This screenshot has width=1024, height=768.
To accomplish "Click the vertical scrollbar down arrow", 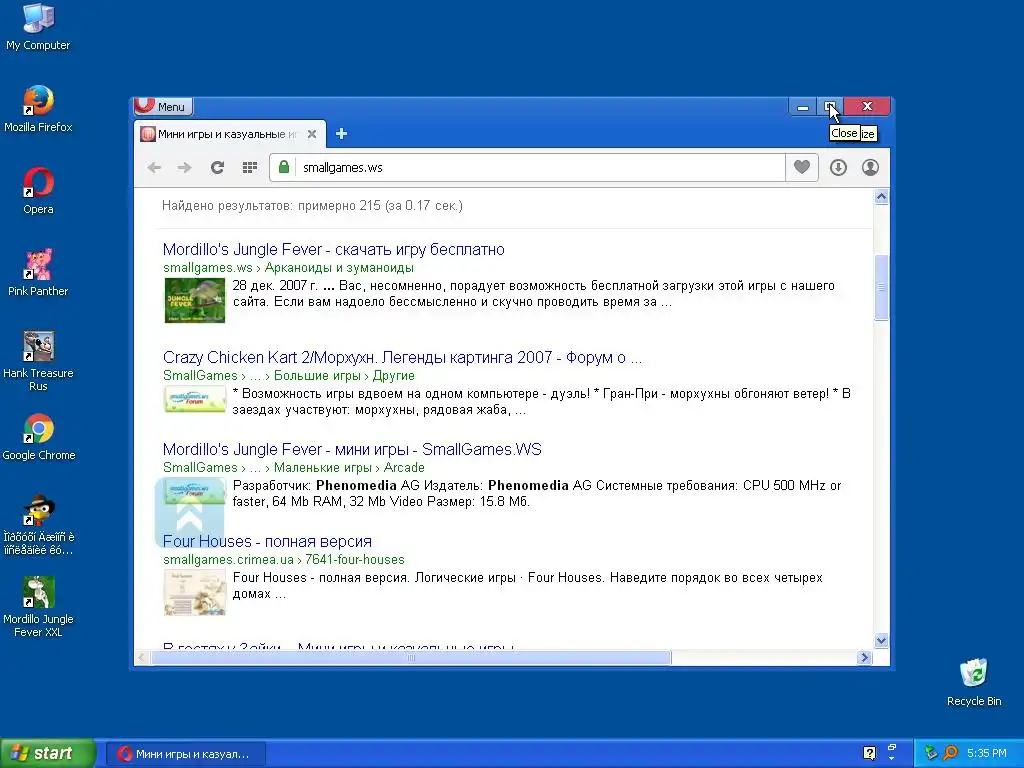I will (881, 641).
